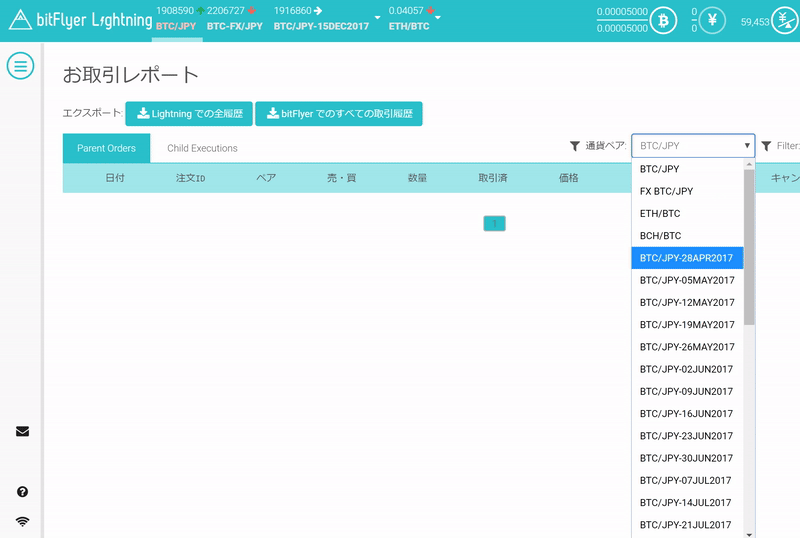Pick BTC/JPY-09JUN2017 from the list
800x538 pixels.
tap(687, 392)
